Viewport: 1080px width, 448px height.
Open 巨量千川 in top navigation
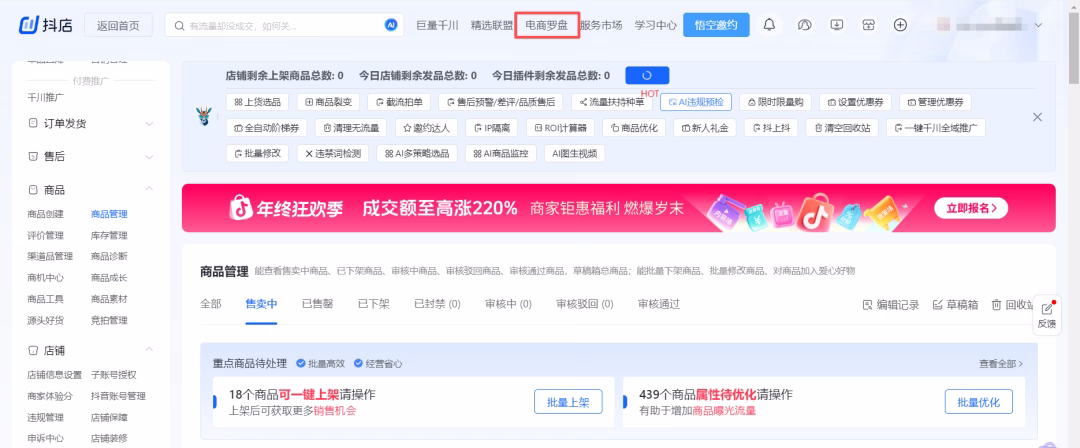pos(437,26)
